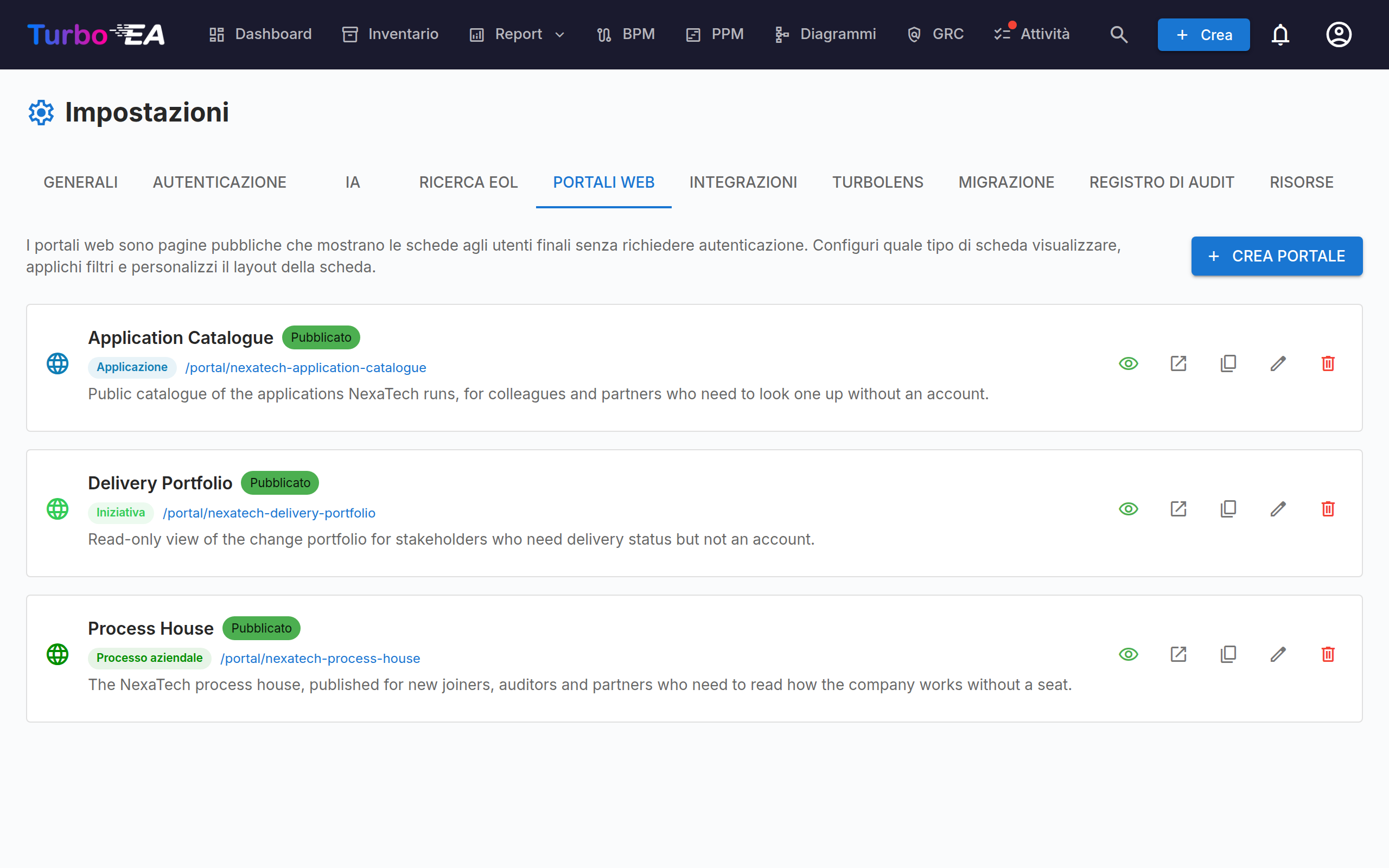Click the Iniziativa type chip
This screenshot has width=1389, height=868.
(x=120, y=512)
